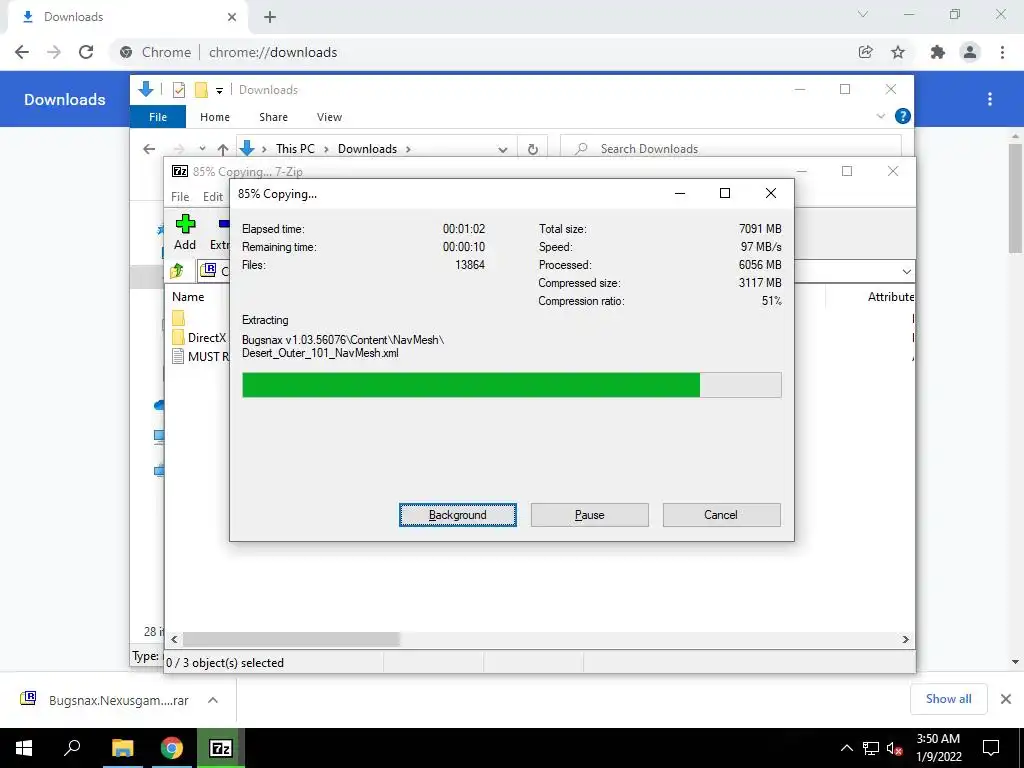Switch to Chrome in the taskbar
Viewport: 1024px width, 768px height.
pyautogui.click(x=172, y=748)
